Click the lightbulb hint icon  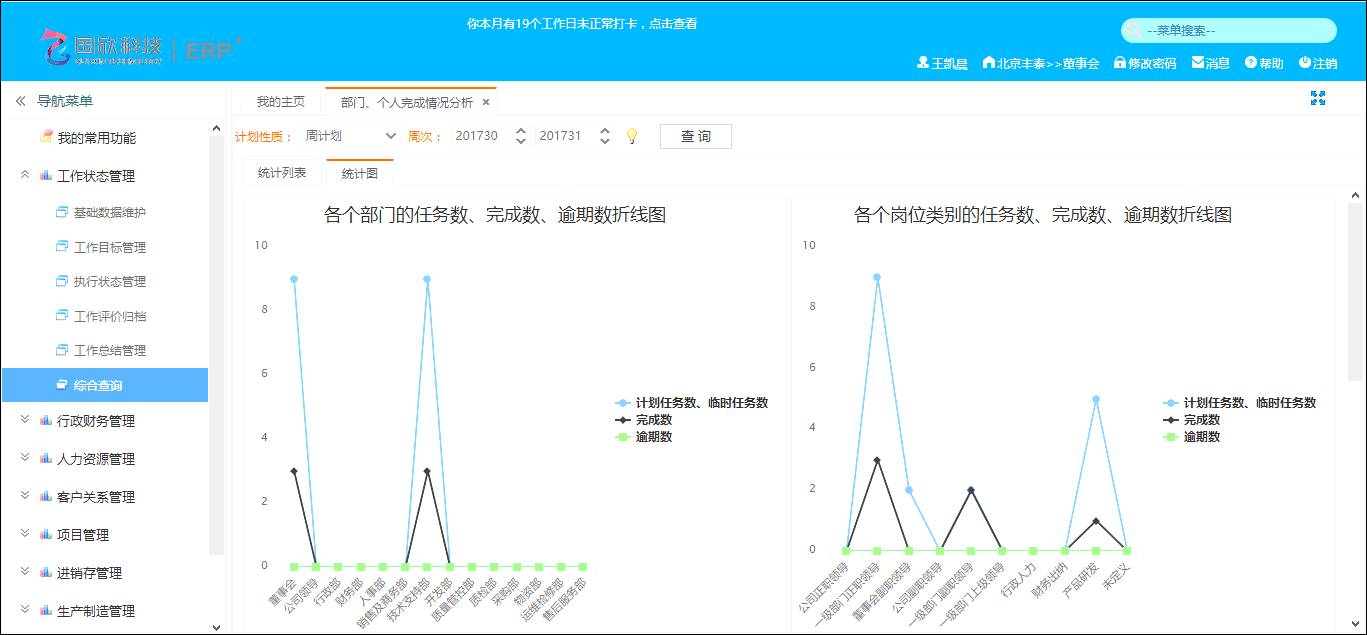(x=631, y=137)
